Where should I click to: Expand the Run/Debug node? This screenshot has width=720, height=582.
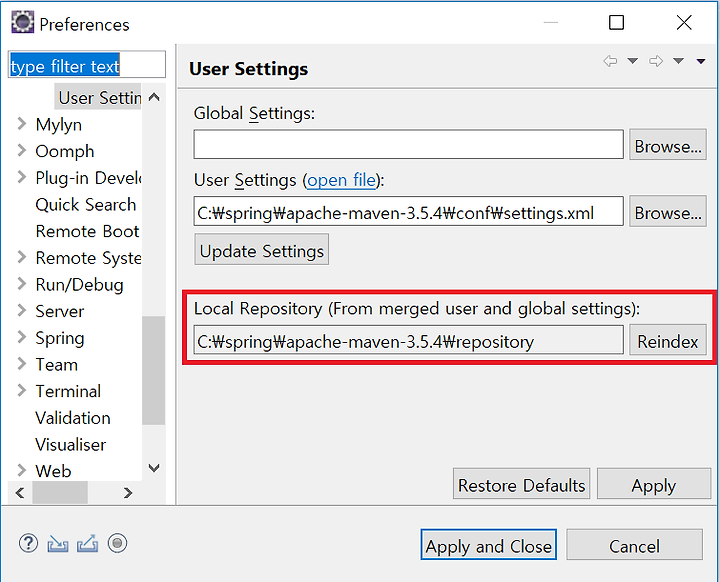(21, 283)
